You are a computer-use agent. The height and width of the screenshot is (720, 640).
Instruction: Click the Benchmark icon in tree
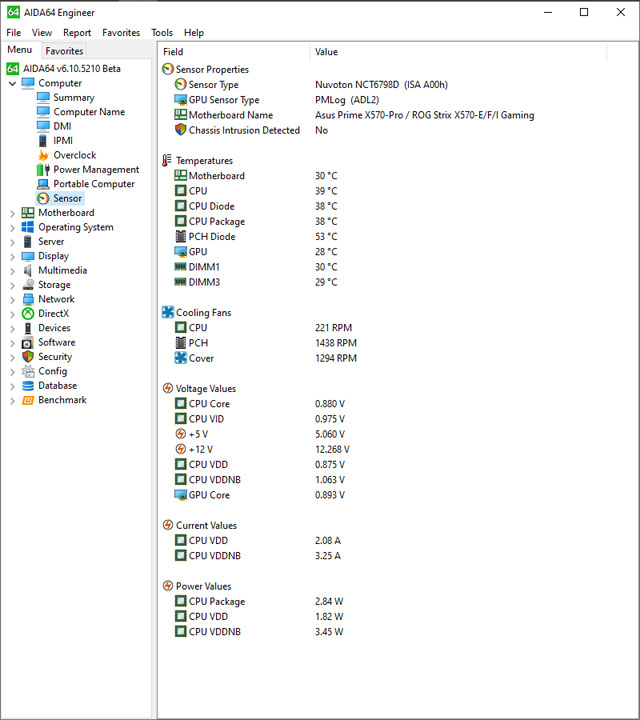[x=28, y=400]
